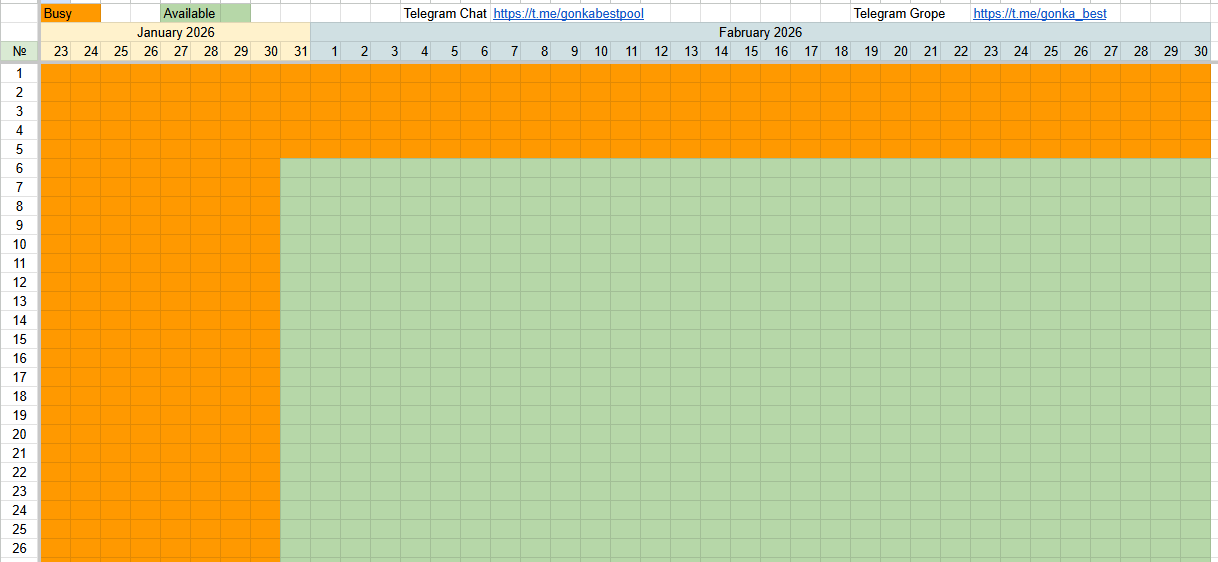Click the orange Busy legend cell

point(71,14)
